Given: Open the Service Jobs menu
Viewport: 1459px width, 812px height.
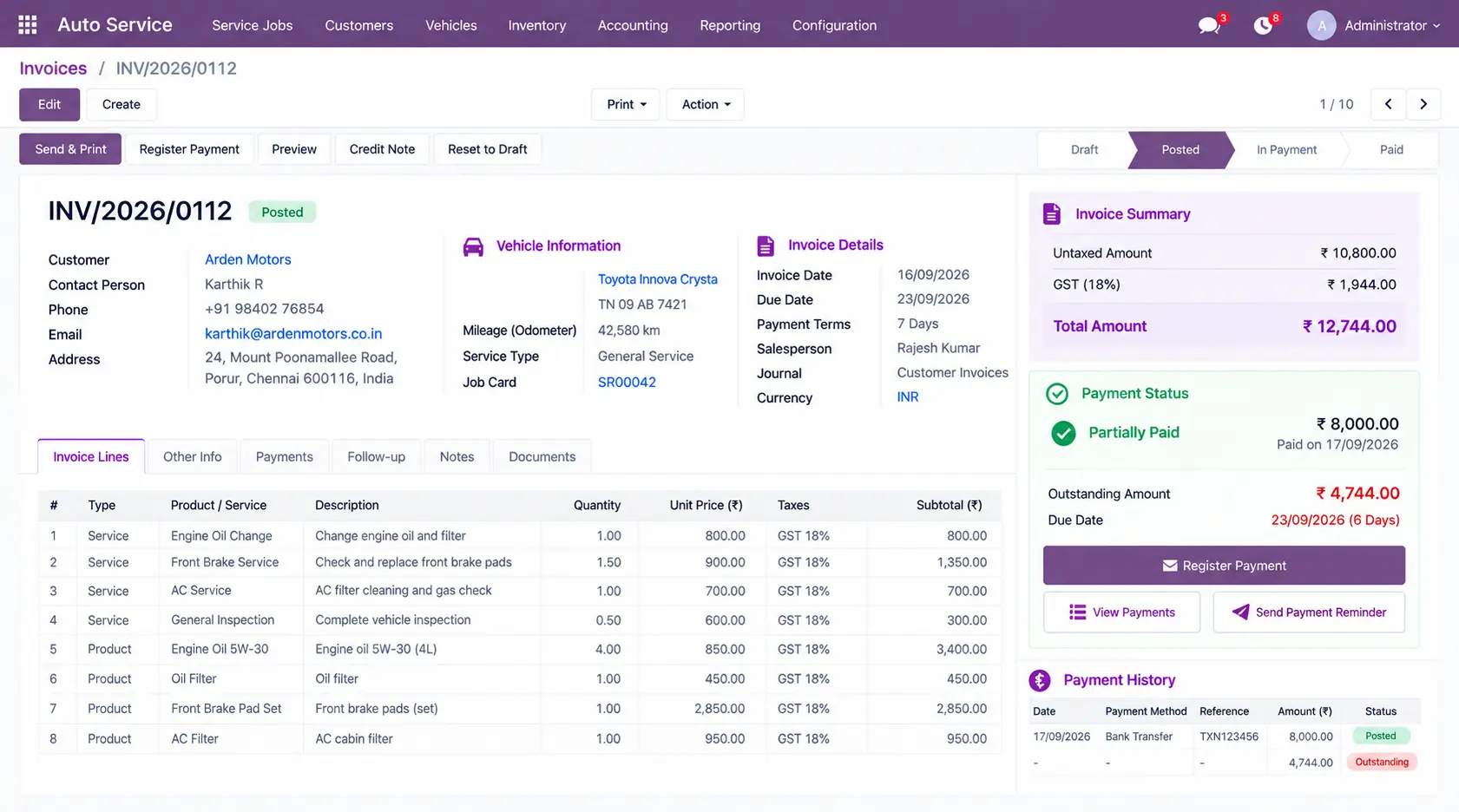Looking at the screenshot, I should (x=253, y=25).
